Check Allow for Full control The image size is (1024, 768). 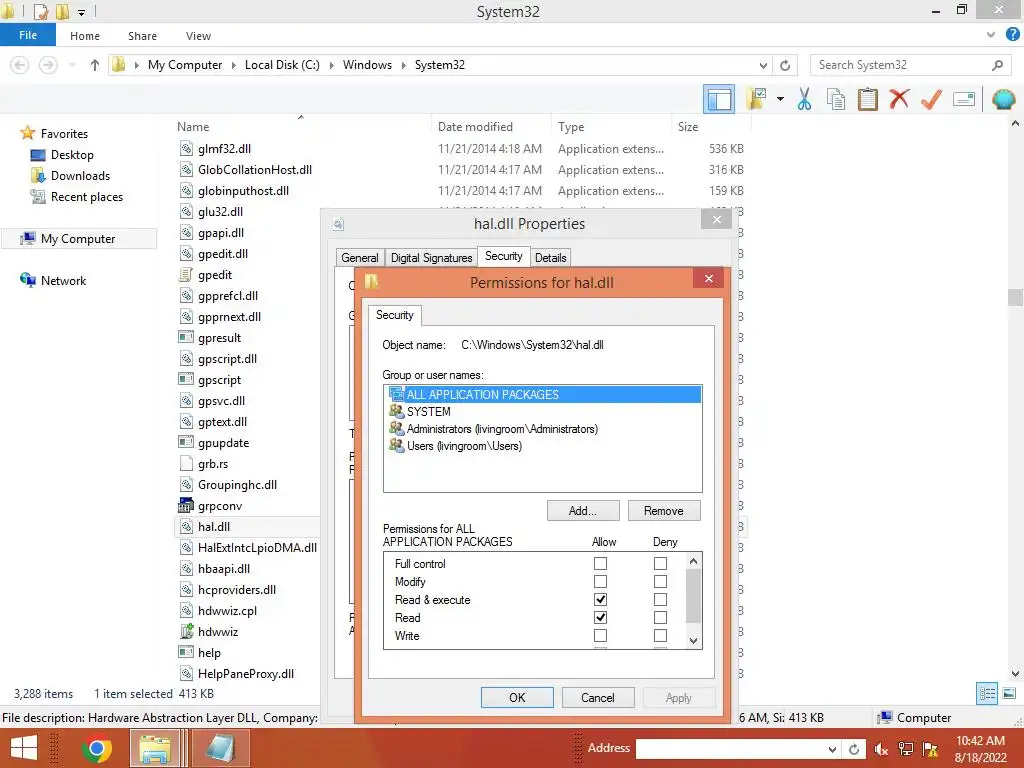(x=600, y=563)
